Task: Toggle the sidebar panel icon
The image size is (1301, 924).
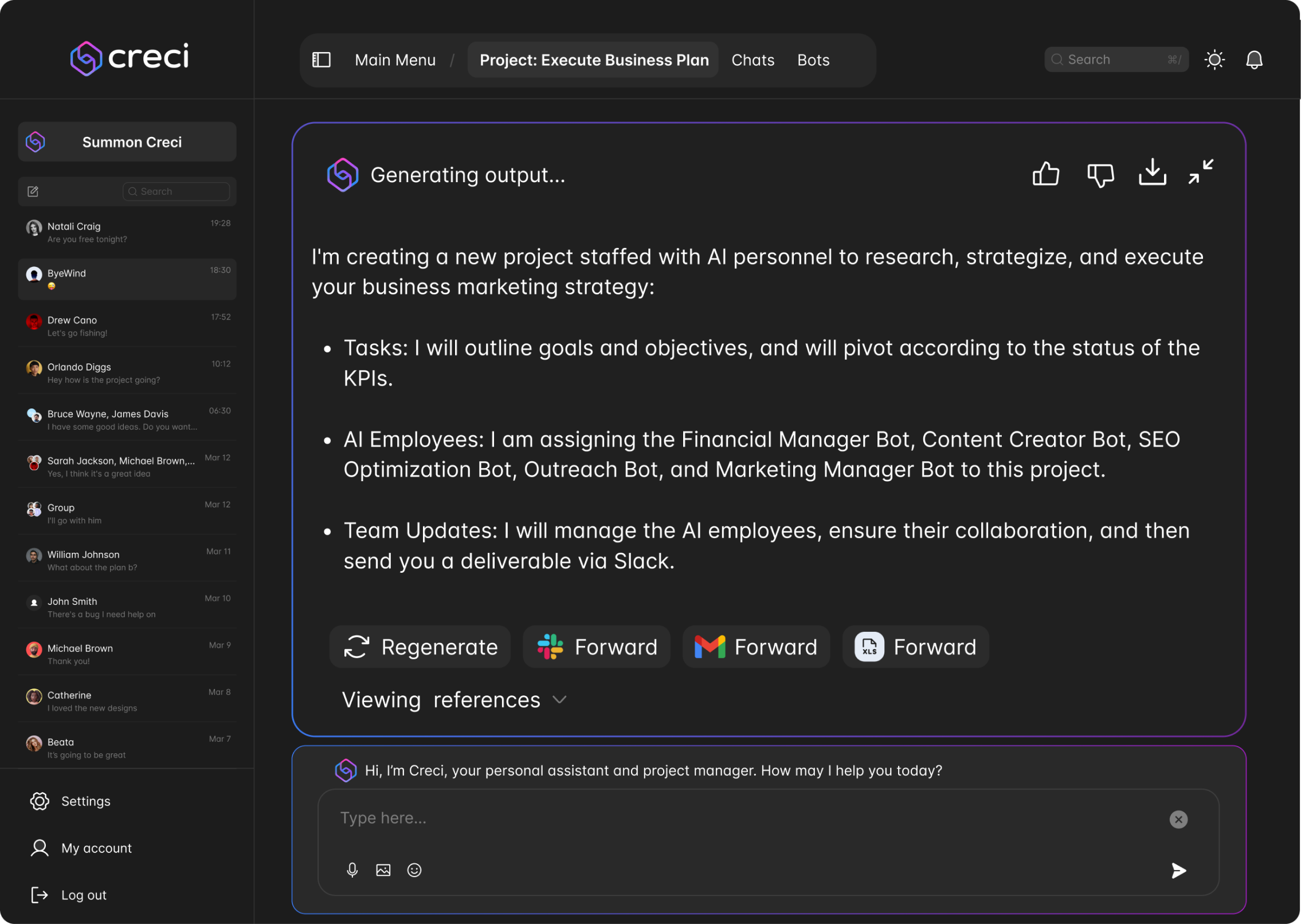Action: tap(321, 60)
